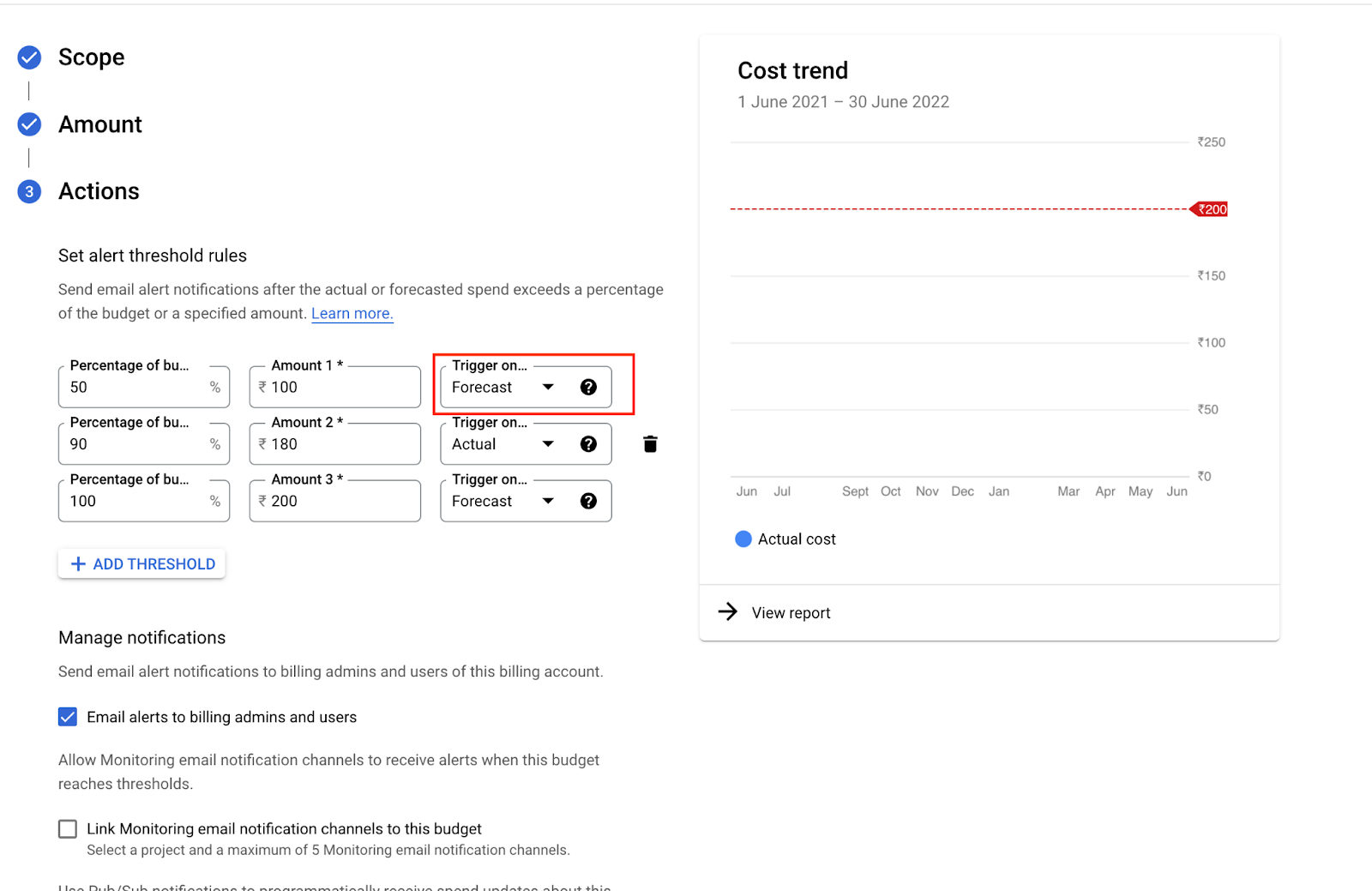Image resolution: width=1372 pixels, height=891 pixels.
Task: Click the Percentage of budget field showing 90
Action: point(143,443)
